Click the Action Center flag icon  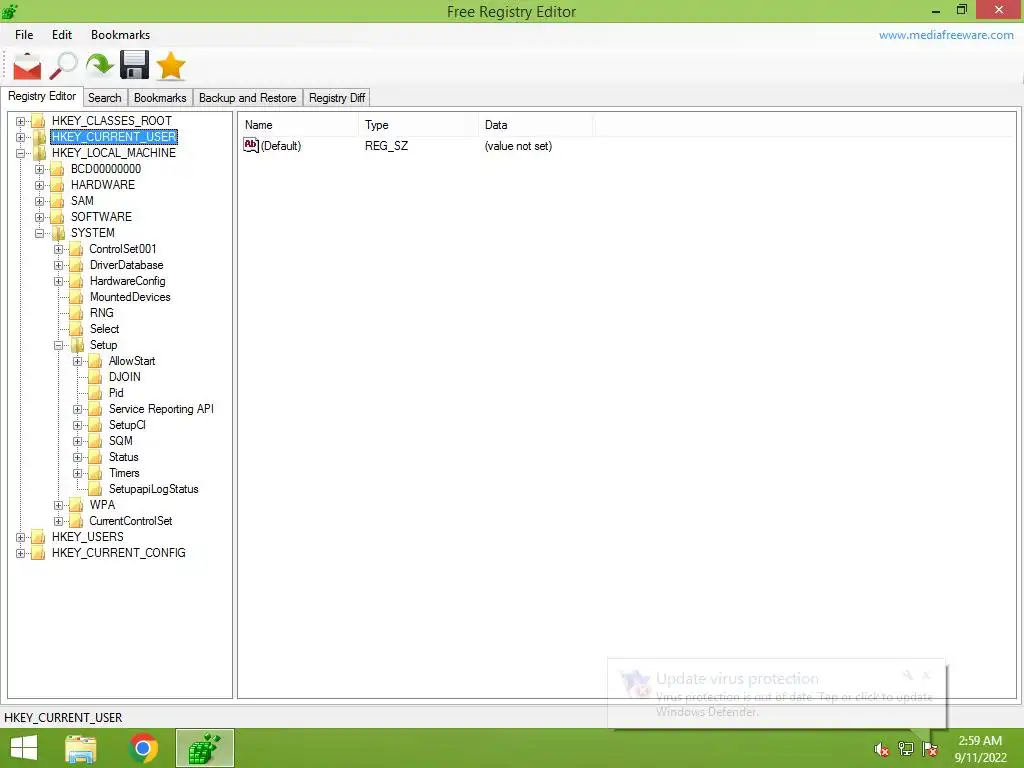coord(929,749)
